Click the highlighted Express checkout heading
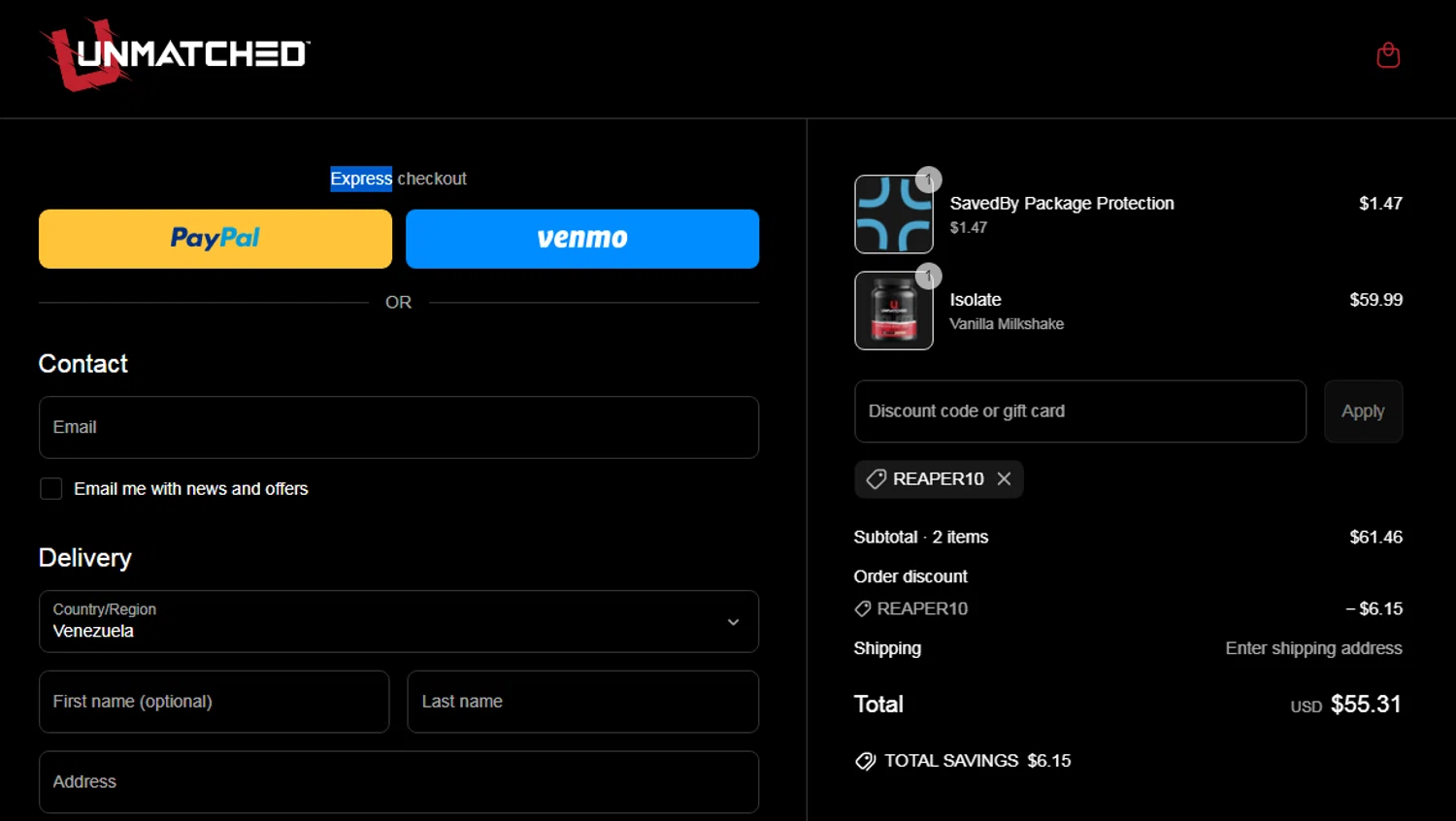 (x=398, y=179)
